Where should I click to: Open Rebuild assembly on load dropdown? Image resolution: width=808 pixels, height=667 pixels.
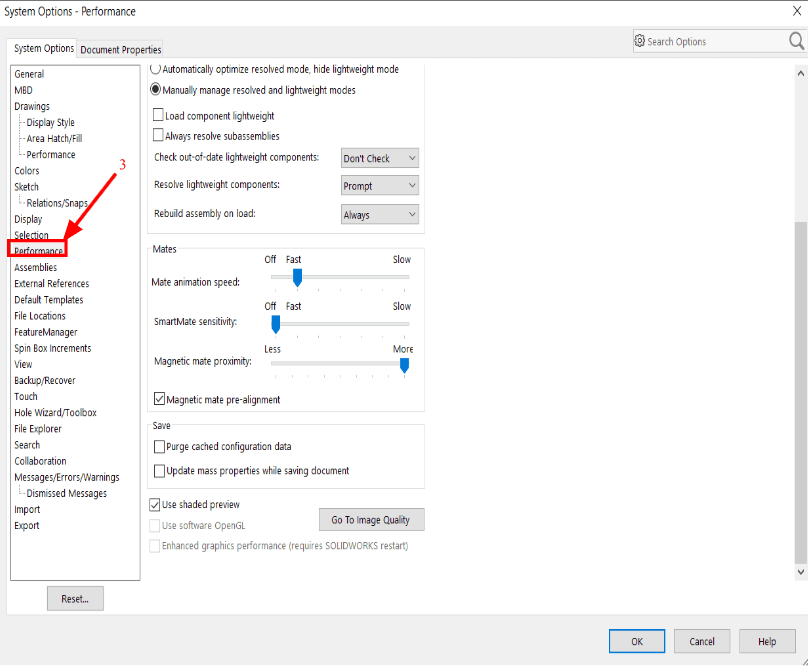[x=380, y=214]
